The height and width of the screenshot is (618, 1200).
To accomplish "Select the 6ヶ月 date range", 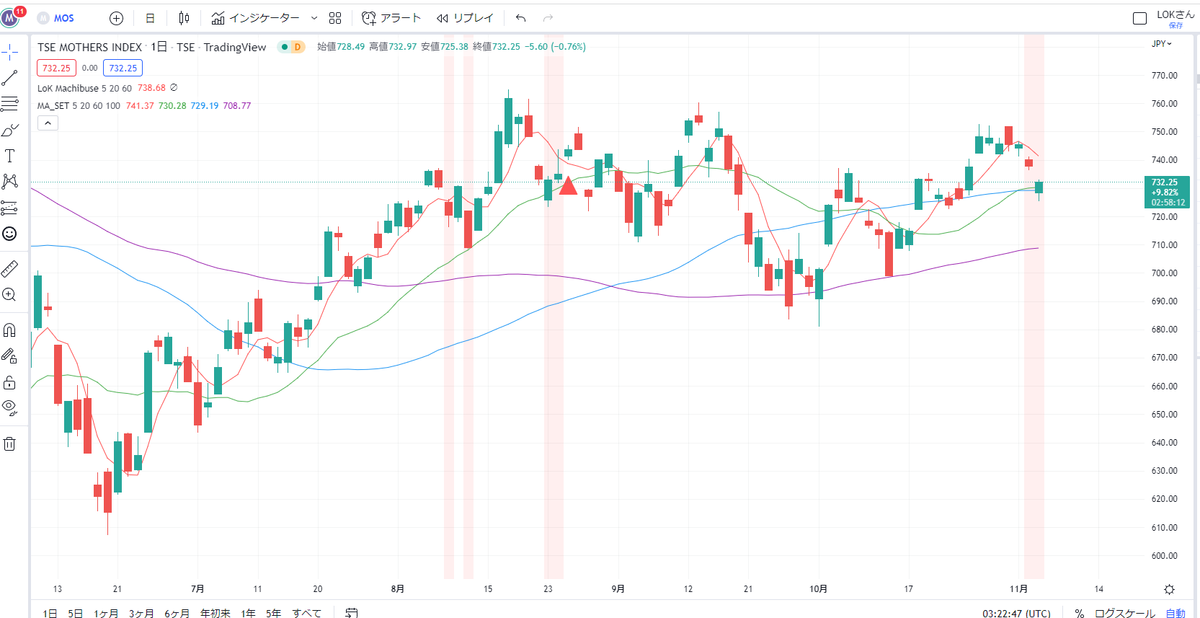I will coord(177,613).
